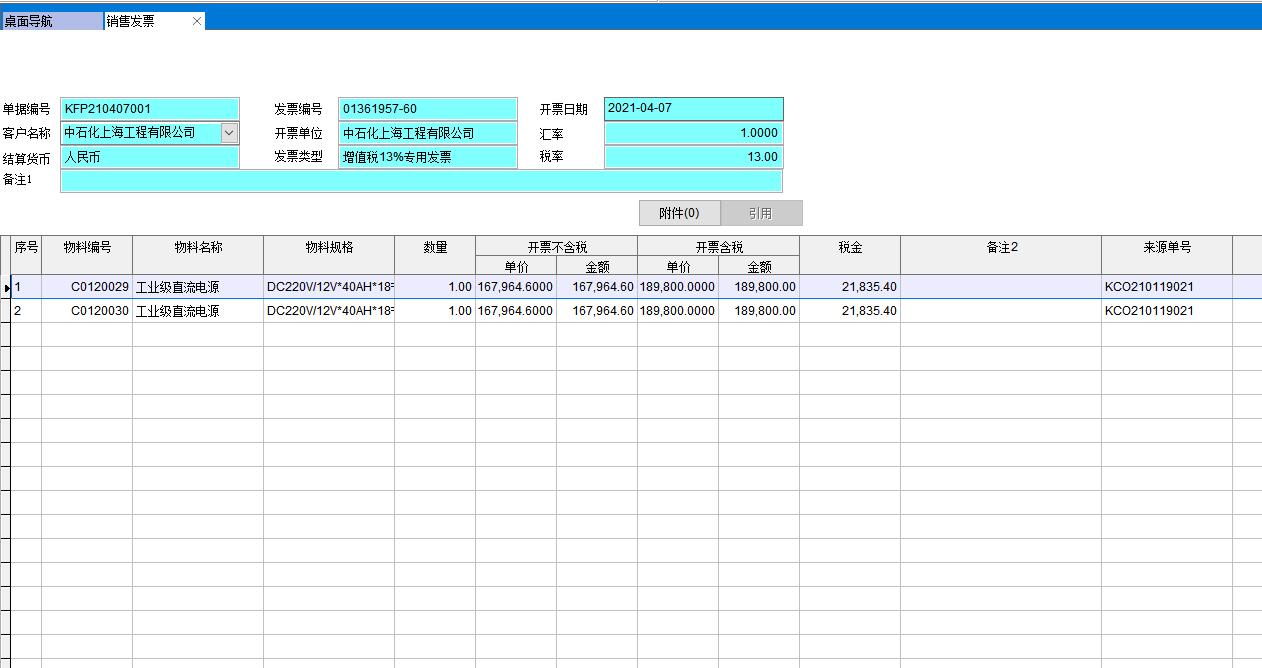Select the 发票类型 field
The height and width of the screenshot is (668, 1262).
point(427,157)
